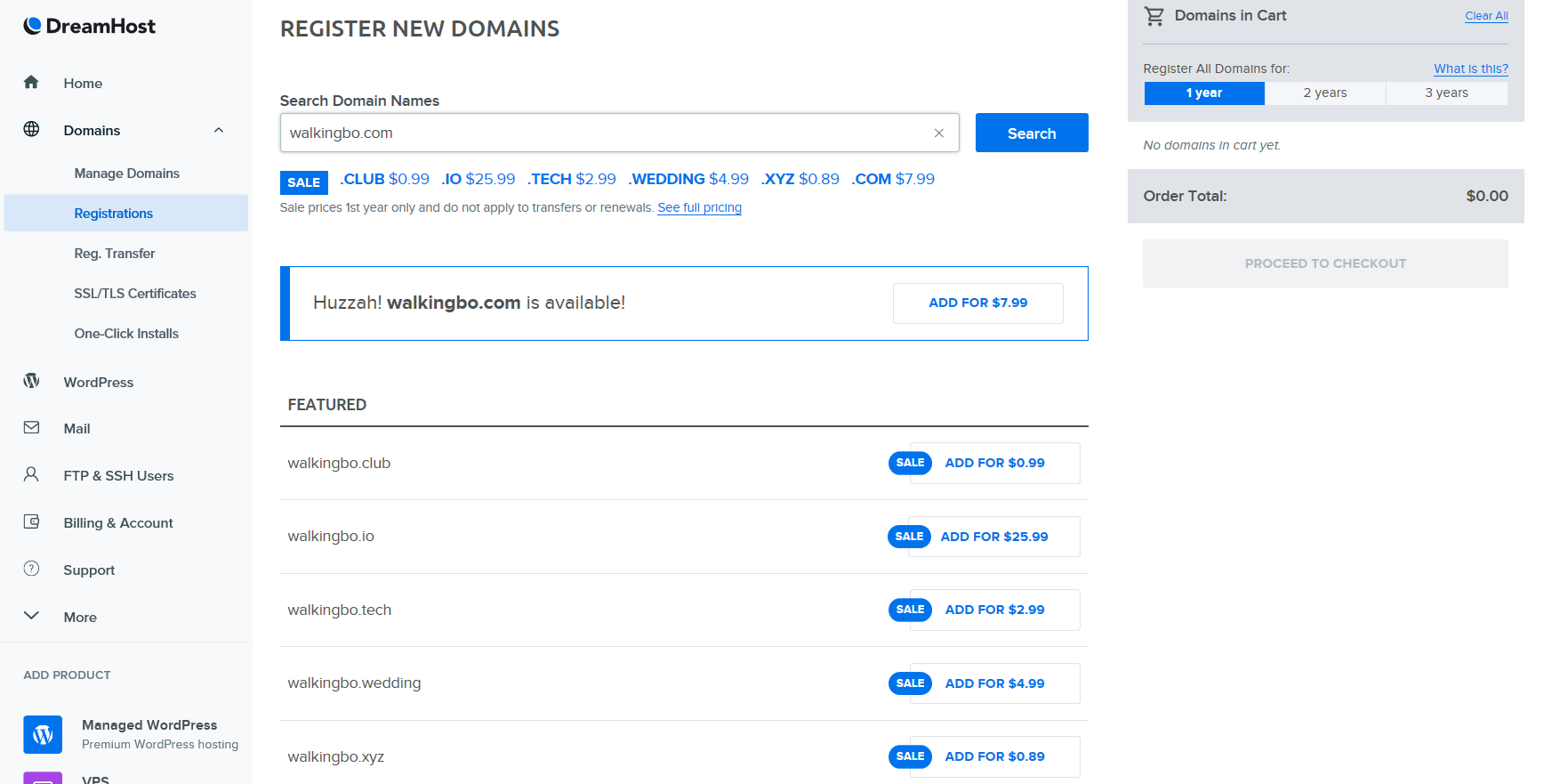Click .COM $7.99 price link
Screen dimensions: 1568x784
pos(893,179)
